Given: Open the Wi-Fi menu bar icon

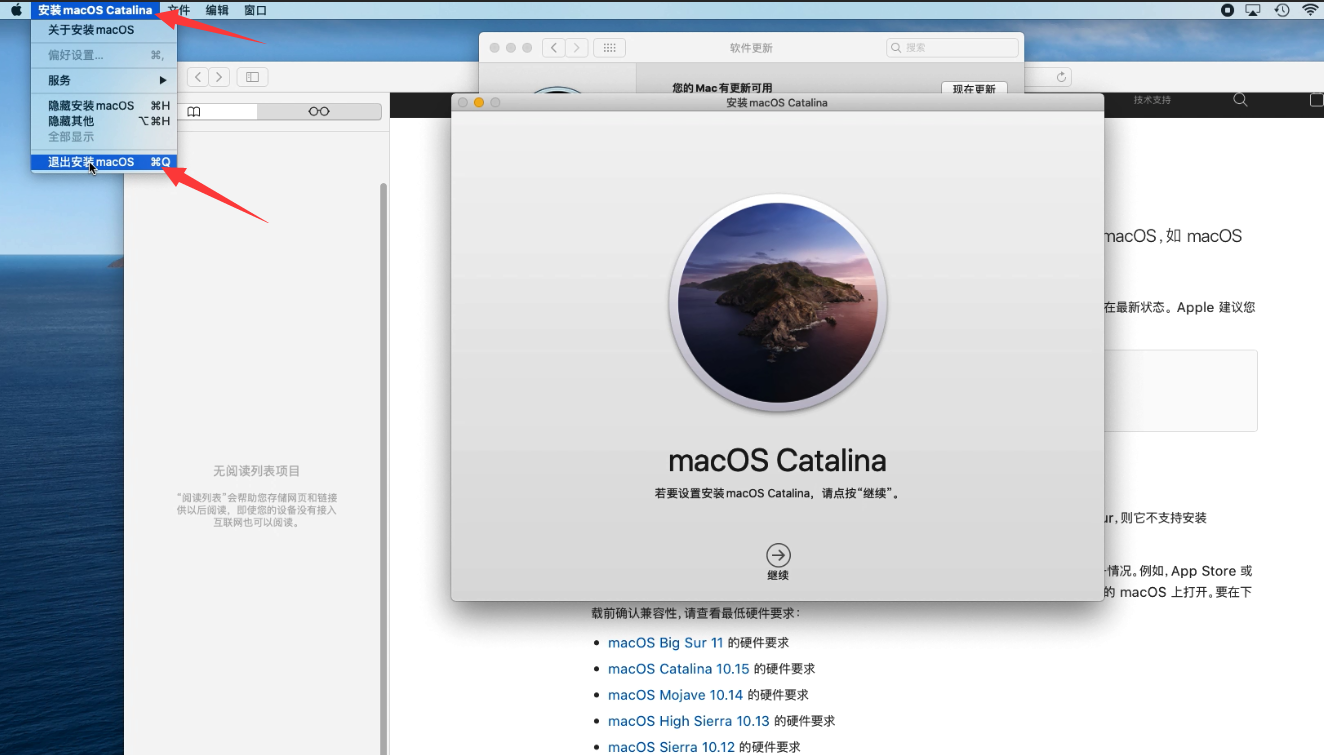Looking at the screenshot, I should tap(1310, 10).
